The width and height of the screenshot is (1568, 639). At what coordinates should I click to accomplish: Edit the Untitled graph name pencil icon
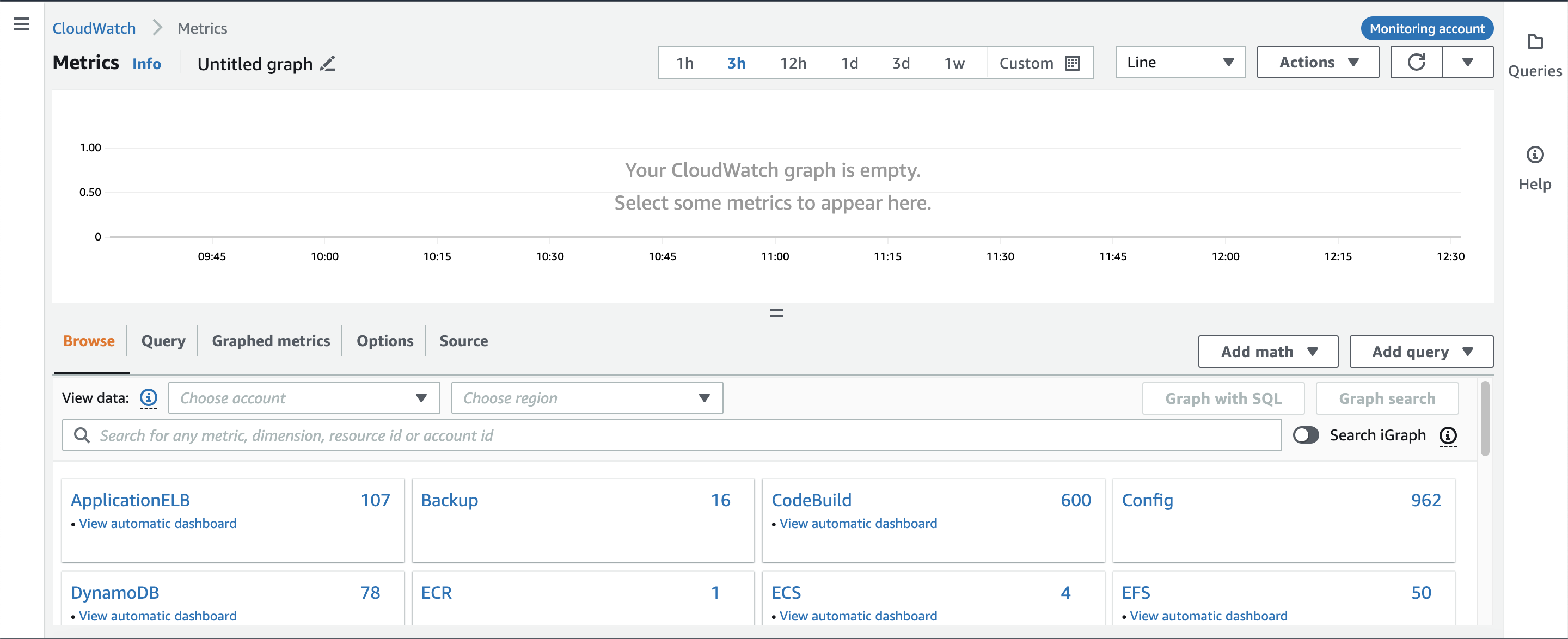click(327, 64)
